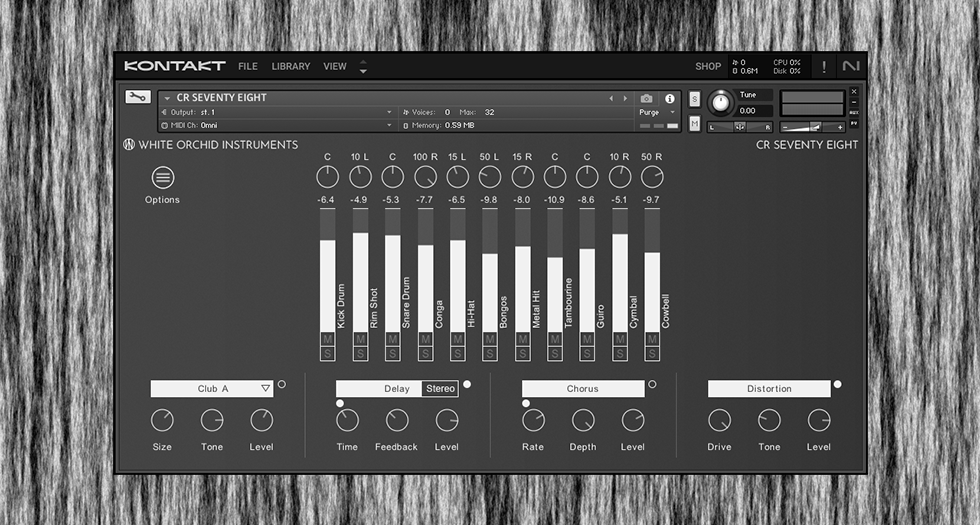Viewport: 980px width, 525px height.
Task: Adjust the Tambourine volume fader
Action: click(x=555, y=270)
